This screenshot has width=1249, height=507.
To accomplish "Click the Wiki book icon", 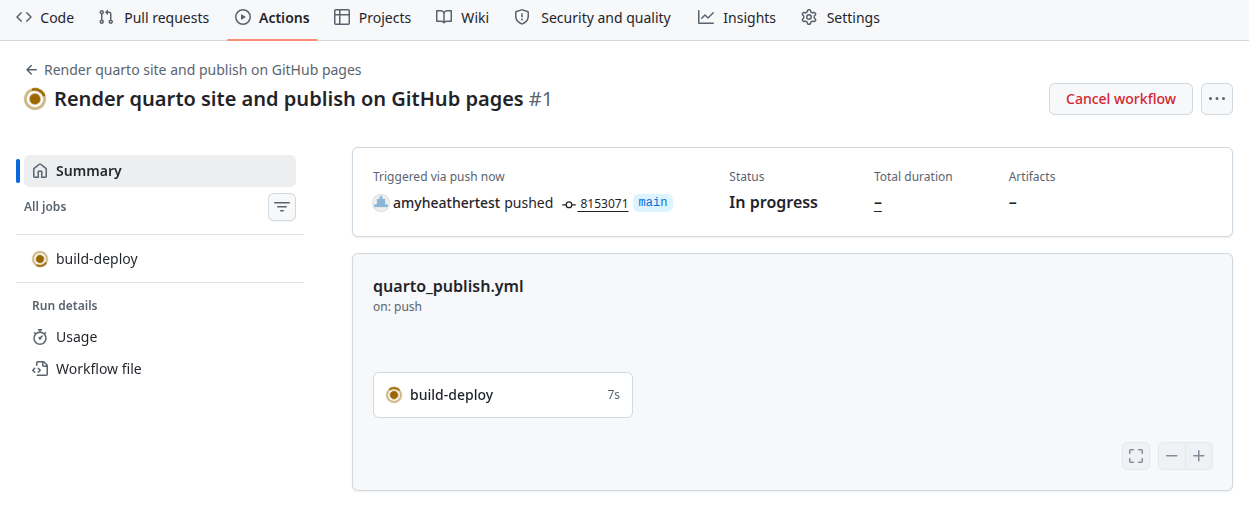I will coord(444,18).
